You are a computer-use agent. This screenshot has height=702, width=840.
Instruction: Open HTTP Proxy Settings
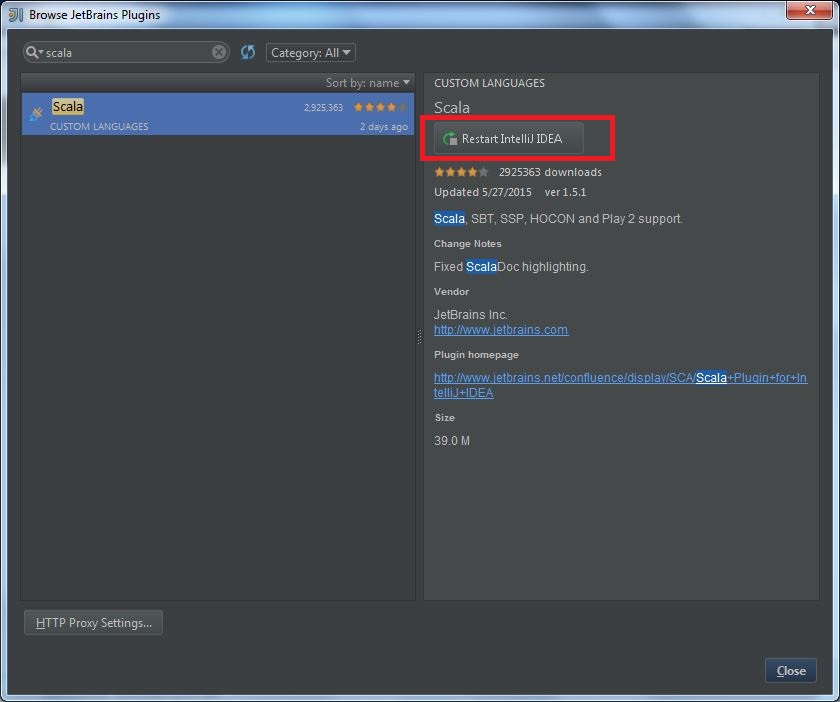click(93, 622)
